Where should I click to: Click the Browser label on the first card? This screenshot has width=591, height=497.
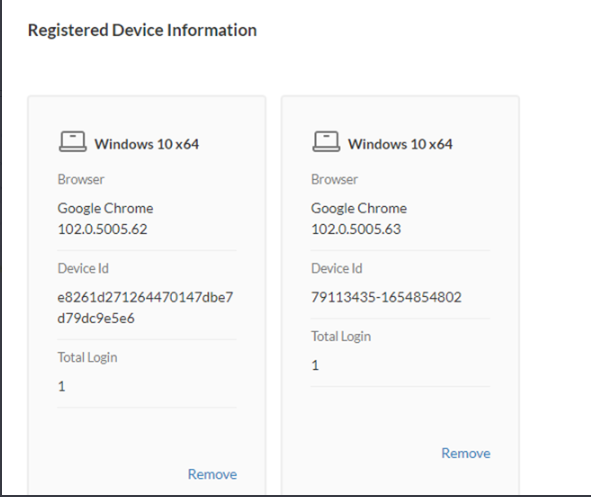81,179
